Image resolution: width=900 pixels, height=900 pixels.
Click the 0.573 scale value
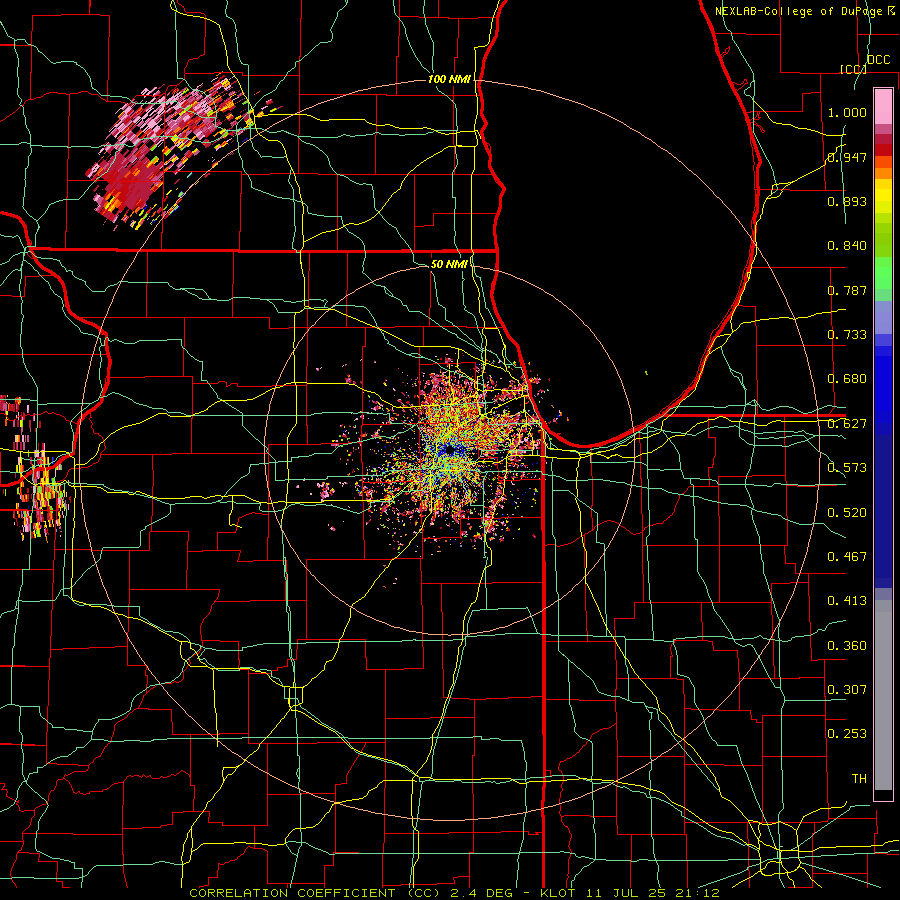pos(847,468)
